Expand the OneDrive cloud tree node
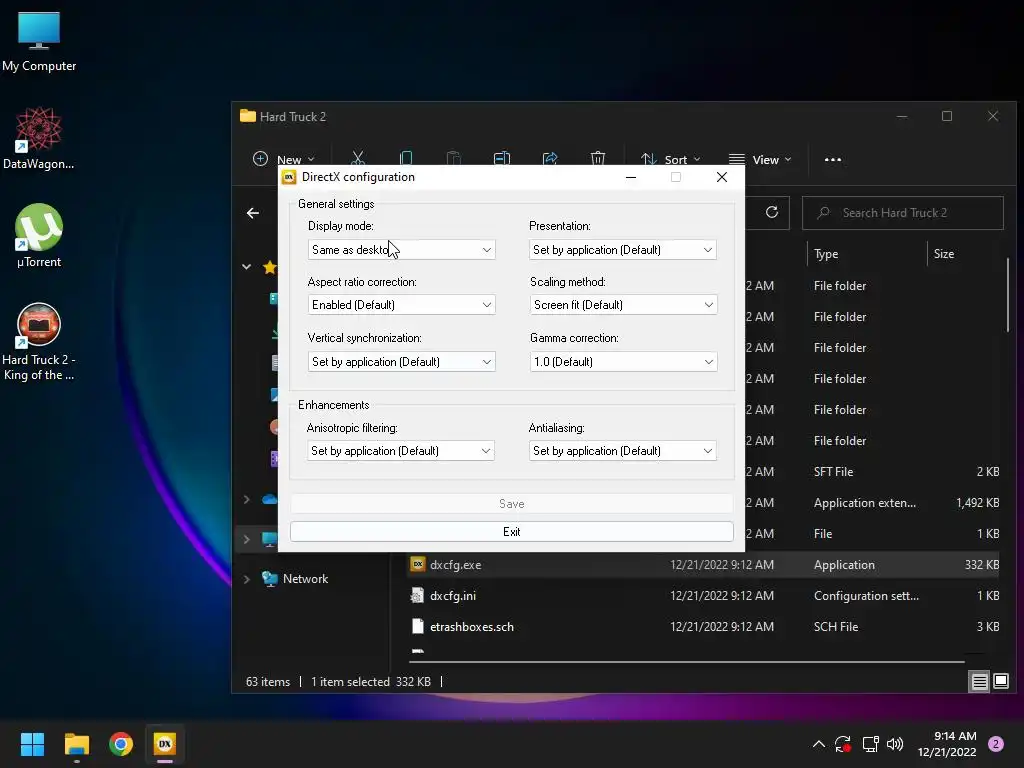Image resolution: width=1024 pixels, height=768 pixels. pos(246,500)
